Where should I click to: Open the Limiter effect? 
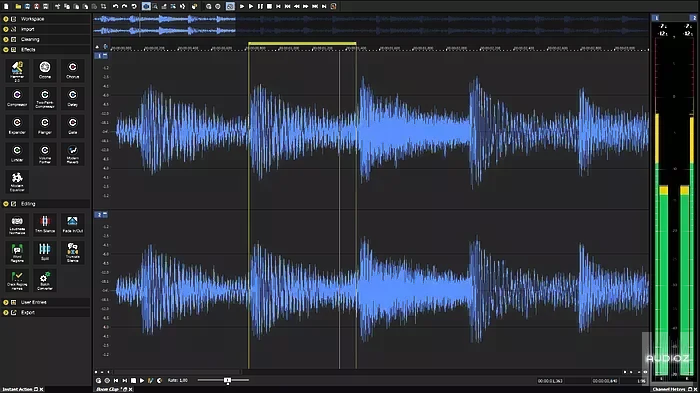pyautogui.click(x=17, y=153)
